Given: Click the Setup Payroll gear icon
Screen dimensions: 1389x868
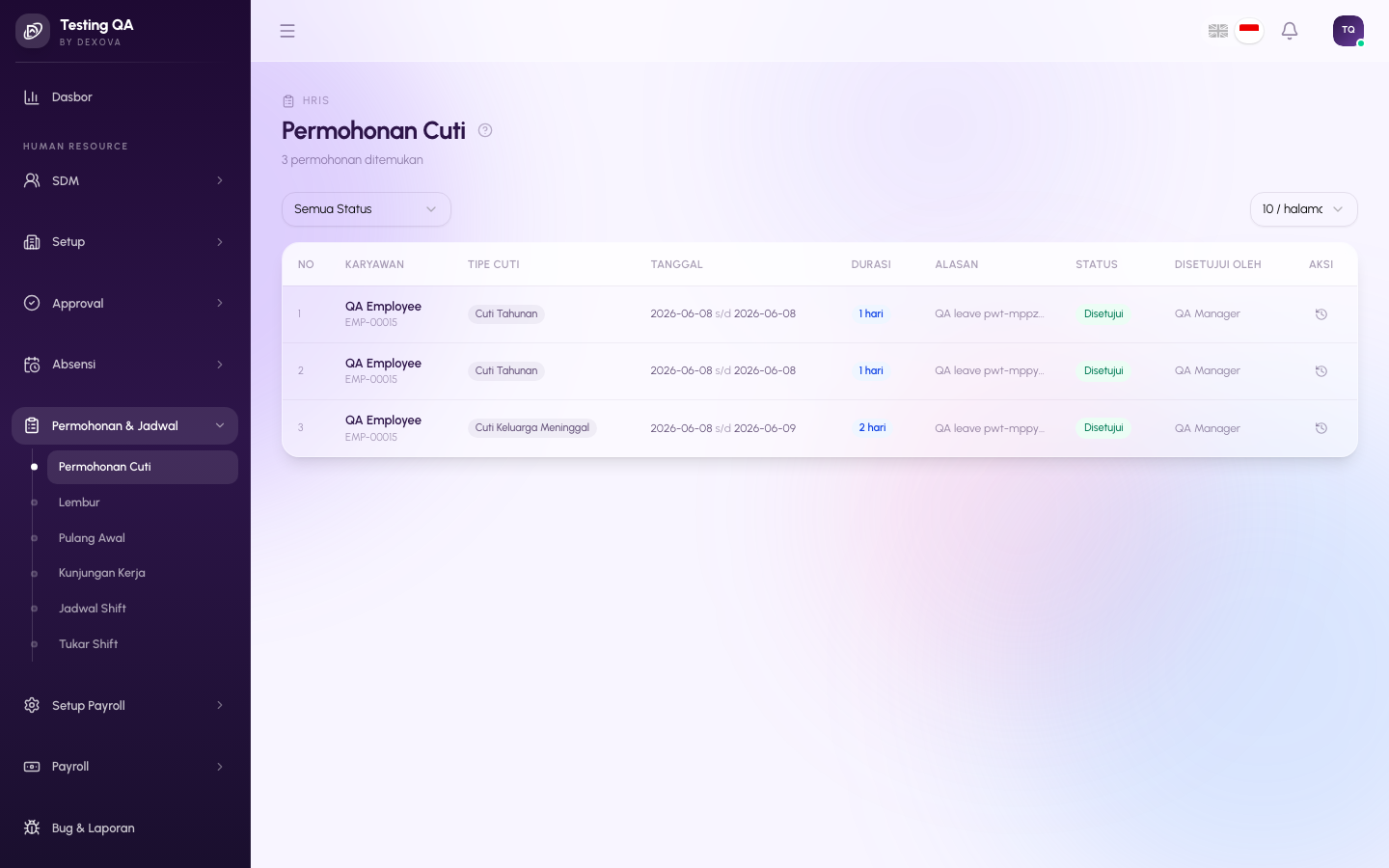Looking at the screenshot, I should coord(32,705).
